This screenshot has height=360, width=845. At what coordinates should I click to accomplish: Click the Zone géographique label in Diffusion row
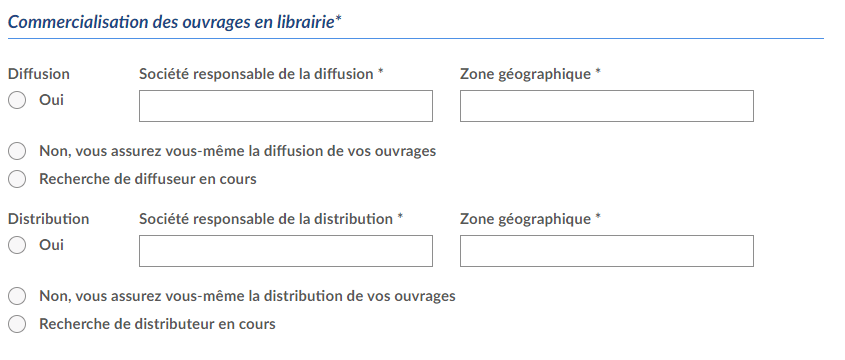(525, 74)
